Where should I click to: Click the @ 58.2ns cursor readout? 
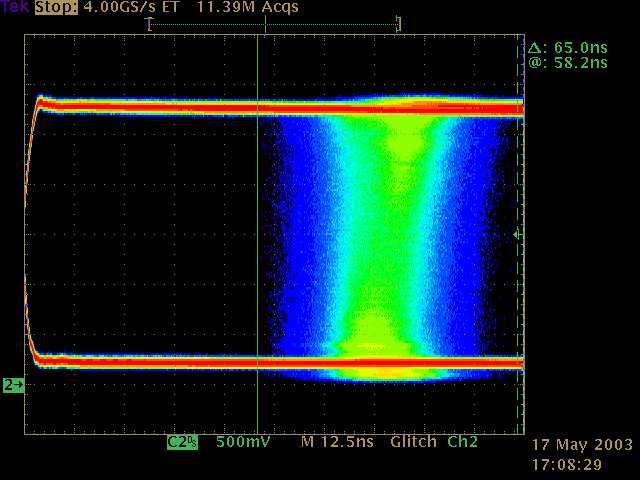point(568,63)
